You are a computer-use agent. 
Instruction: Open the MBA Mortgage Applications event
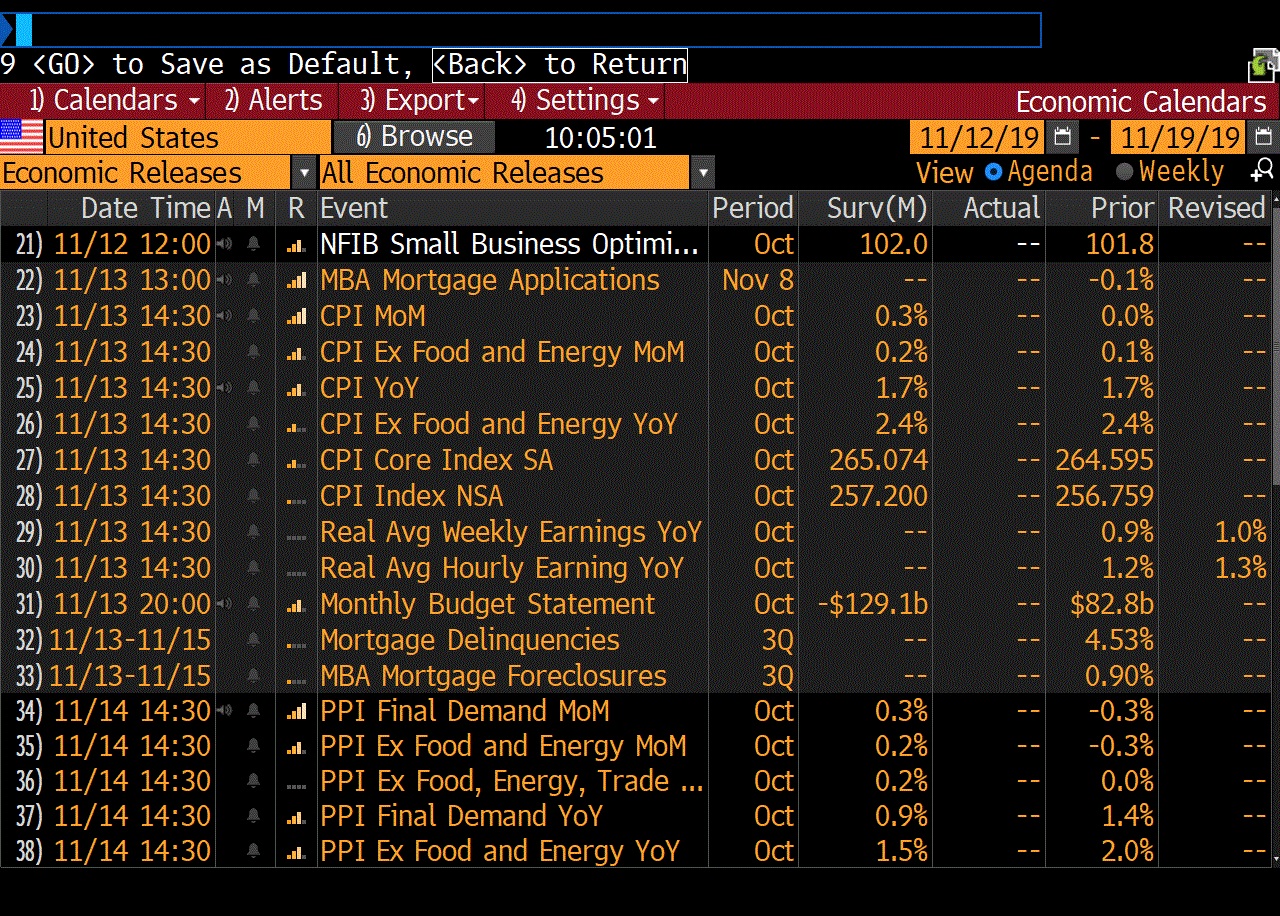click(490, 280)
